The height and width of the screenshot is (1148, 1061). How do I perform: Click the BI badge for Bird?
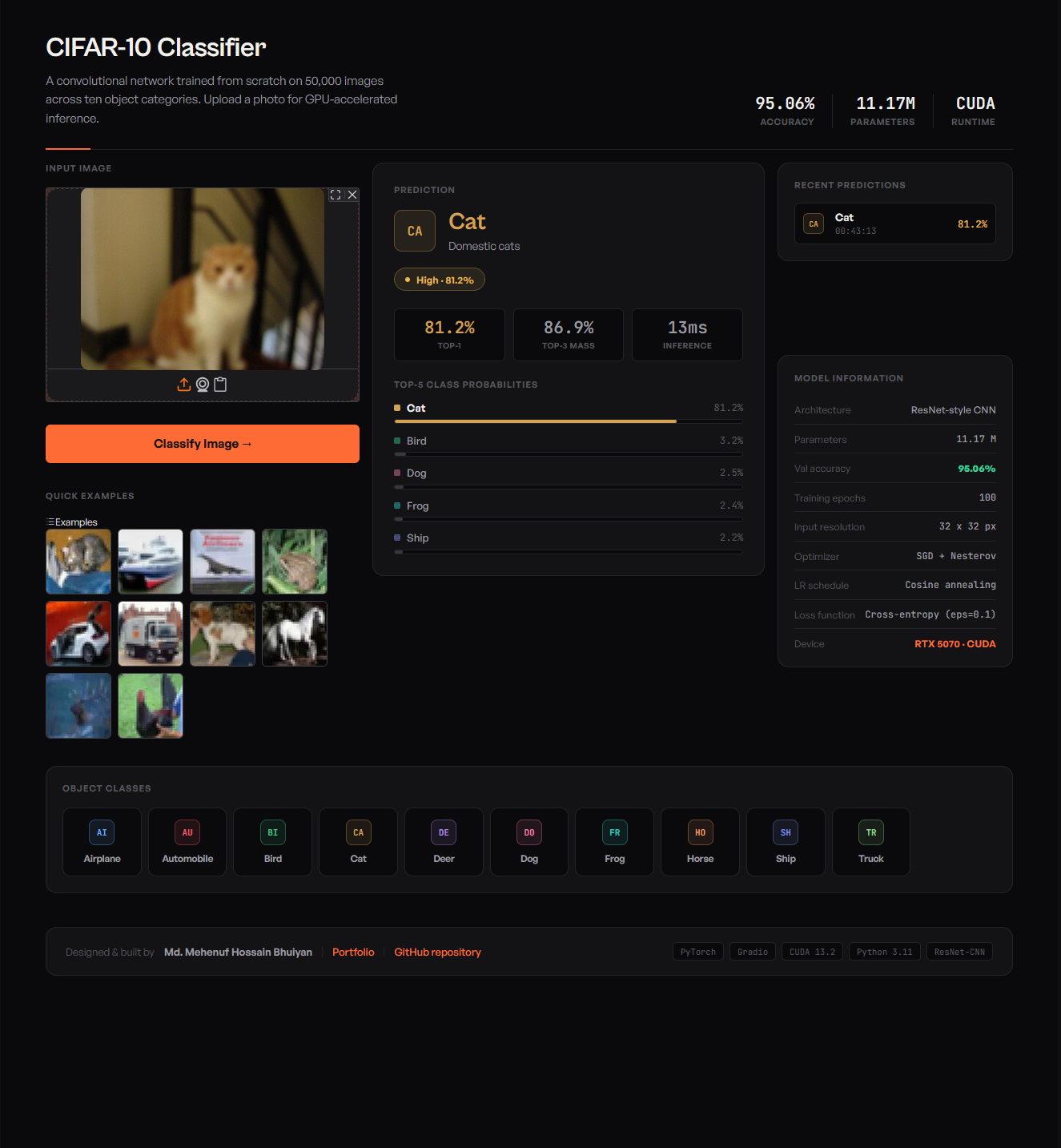coord(273,832)
